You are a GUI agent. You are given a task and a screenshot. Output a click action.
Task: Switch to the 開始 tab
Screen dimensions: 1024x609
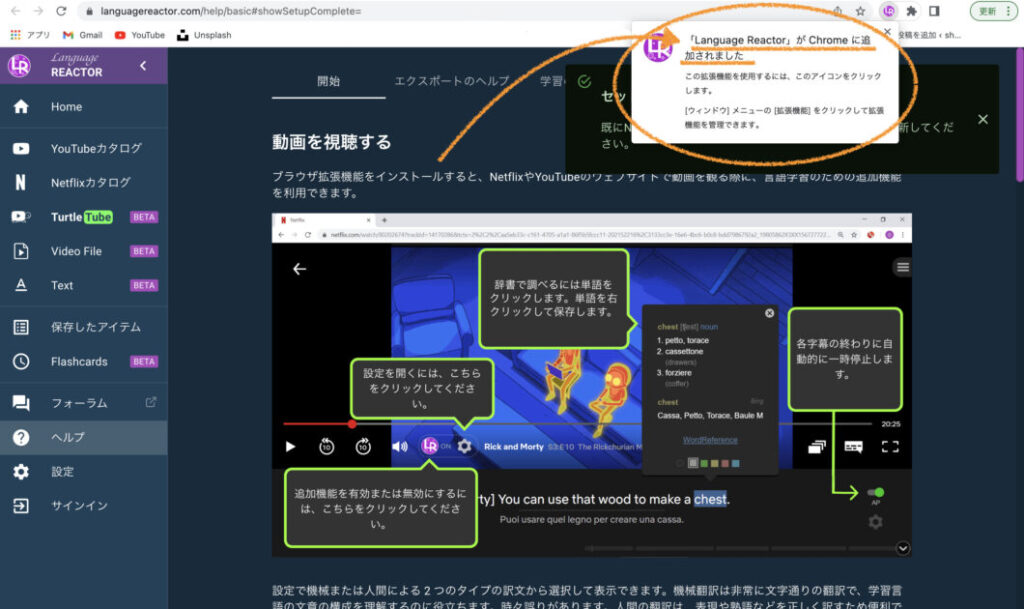point(328,82)
